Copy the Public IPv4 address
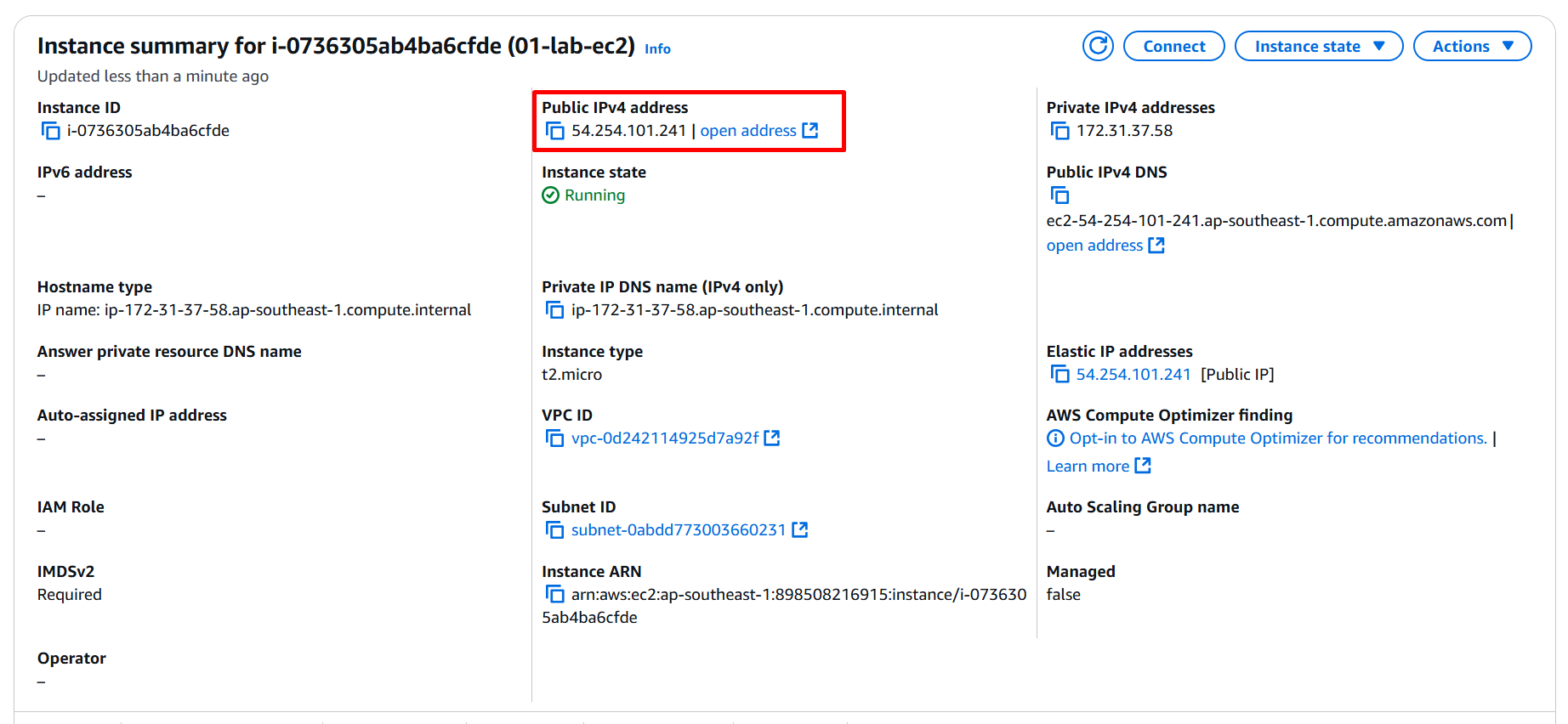 tap(555, 131)
